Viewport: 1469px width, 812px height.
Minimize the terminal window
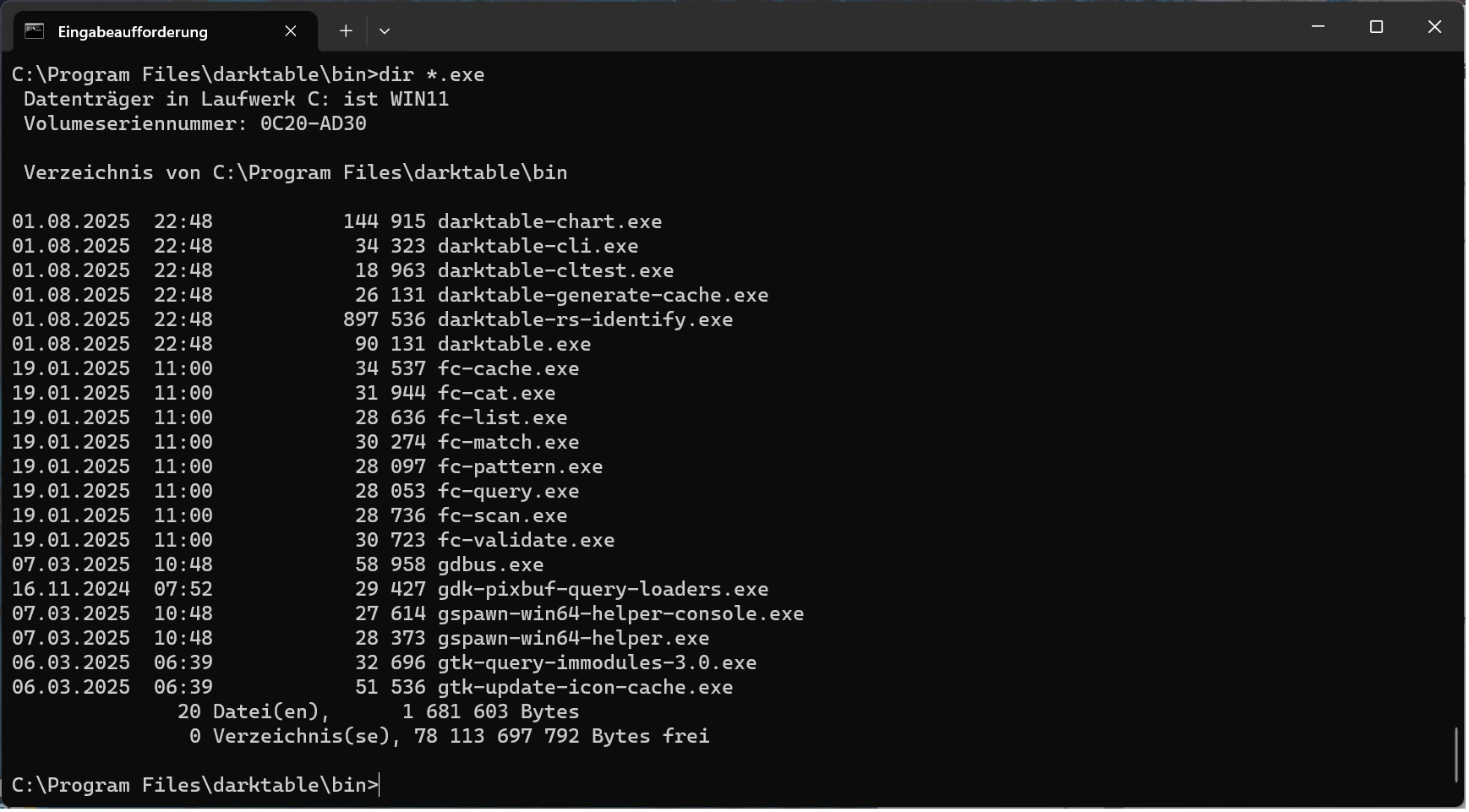point(1318,27)
